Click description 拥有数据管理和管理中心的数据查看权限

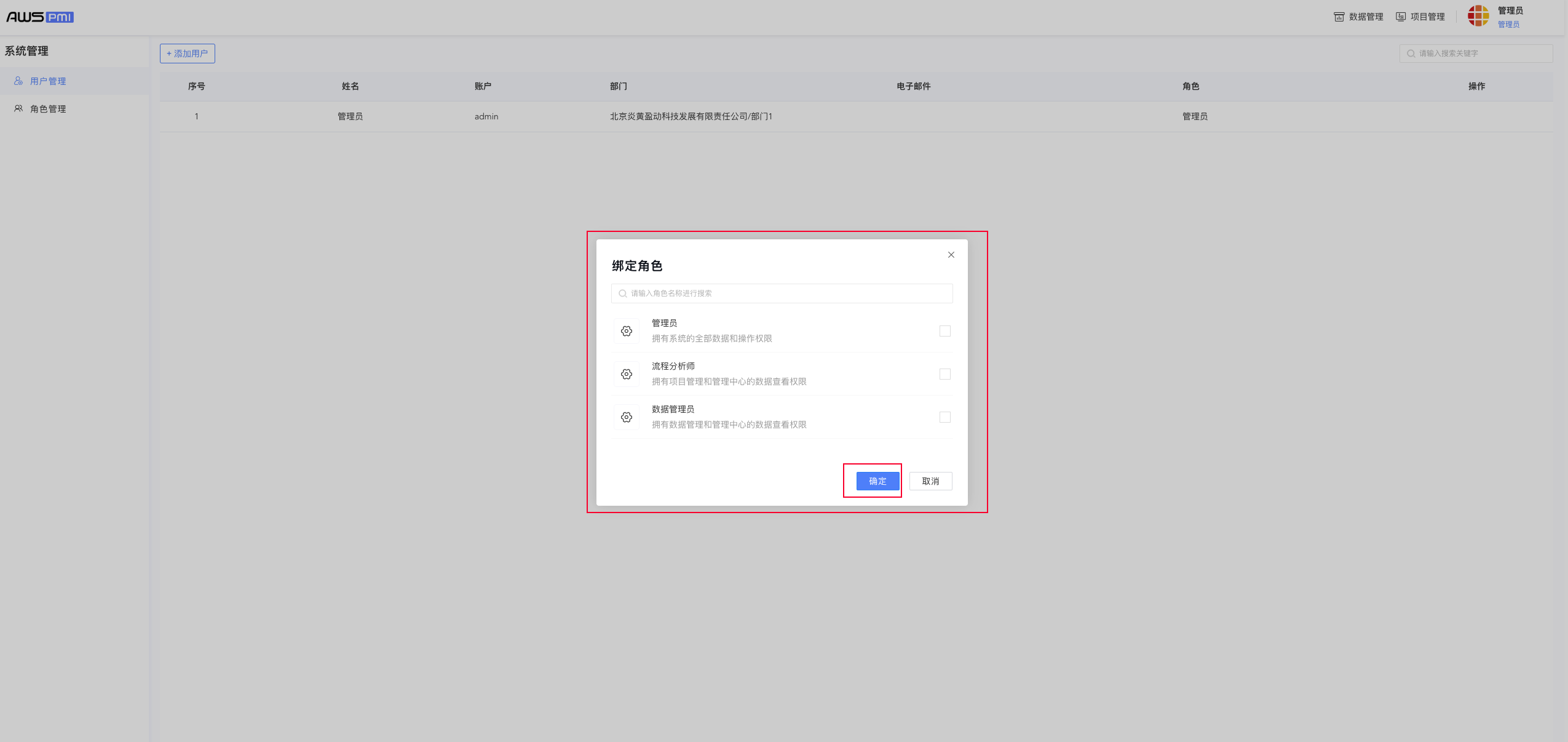(729, 425)
